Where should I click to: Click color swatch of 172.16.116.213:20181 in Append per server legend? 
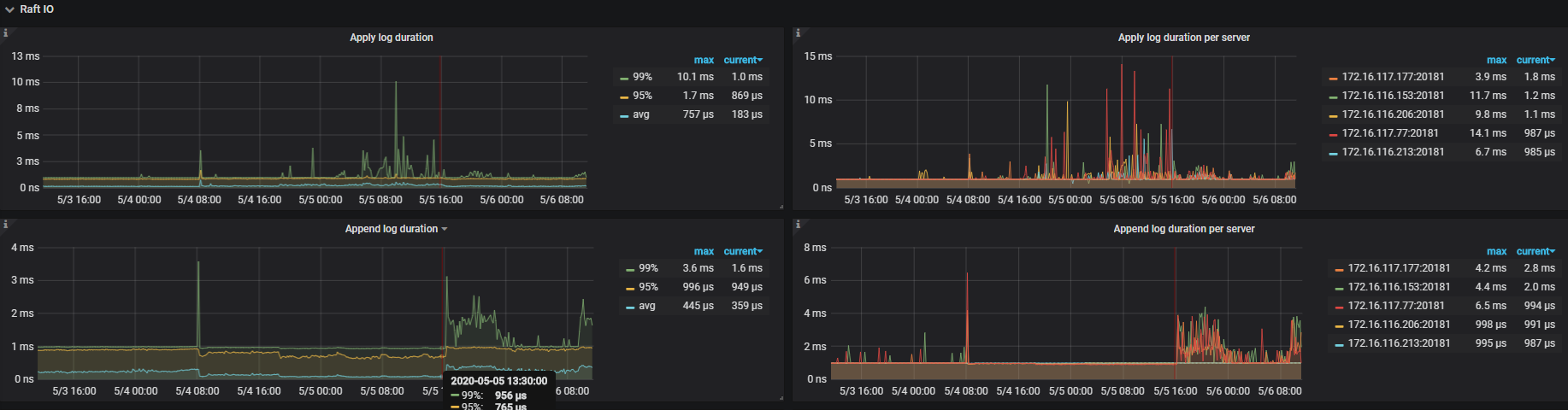click(x=1339, y=344)
